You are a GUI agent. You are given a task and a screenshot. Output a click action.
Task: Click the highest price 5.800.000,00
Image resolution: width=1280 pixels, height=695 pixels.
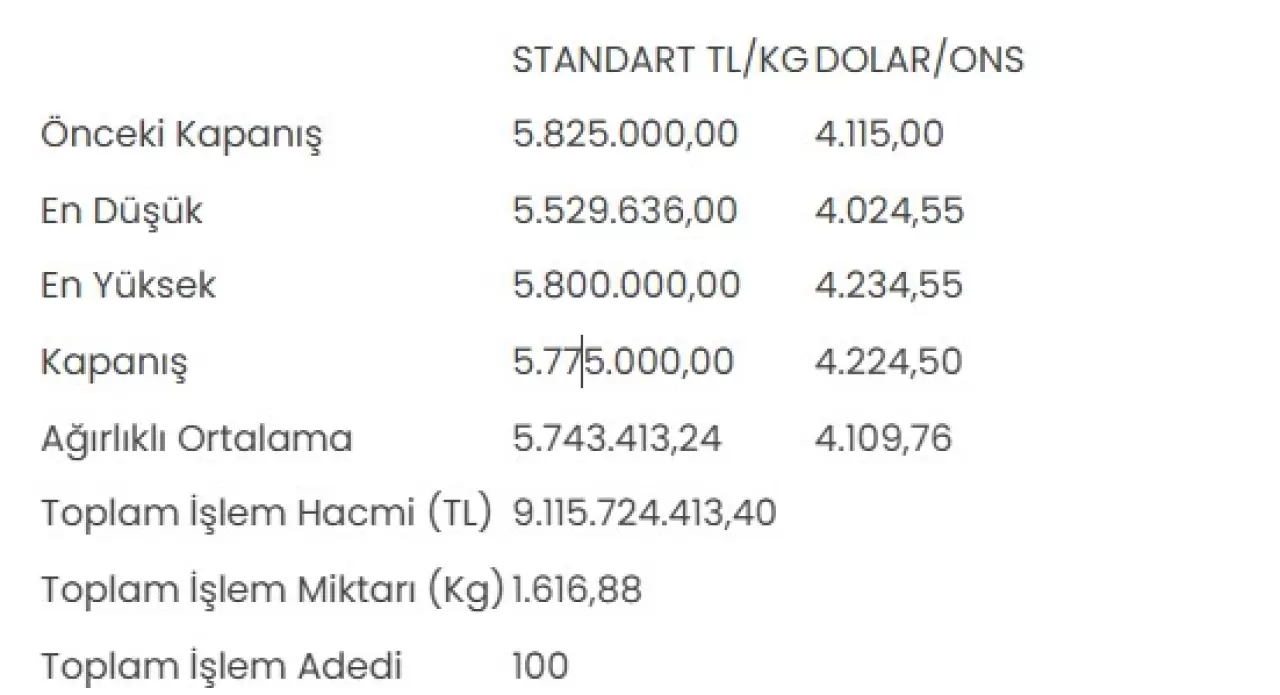626,285
